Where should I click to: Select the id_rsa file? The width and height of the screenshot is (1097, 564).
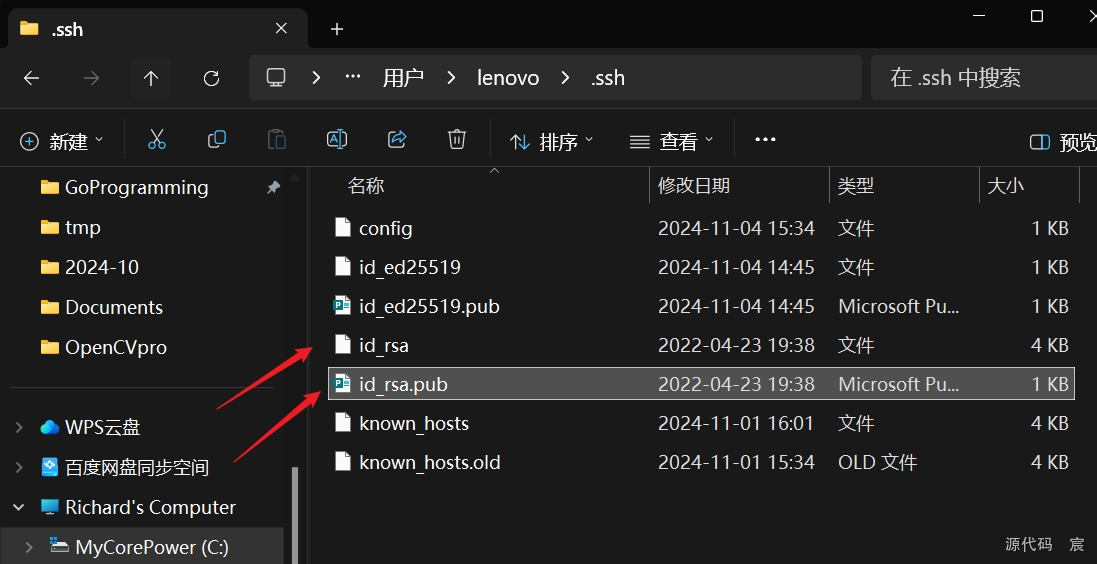384,346
